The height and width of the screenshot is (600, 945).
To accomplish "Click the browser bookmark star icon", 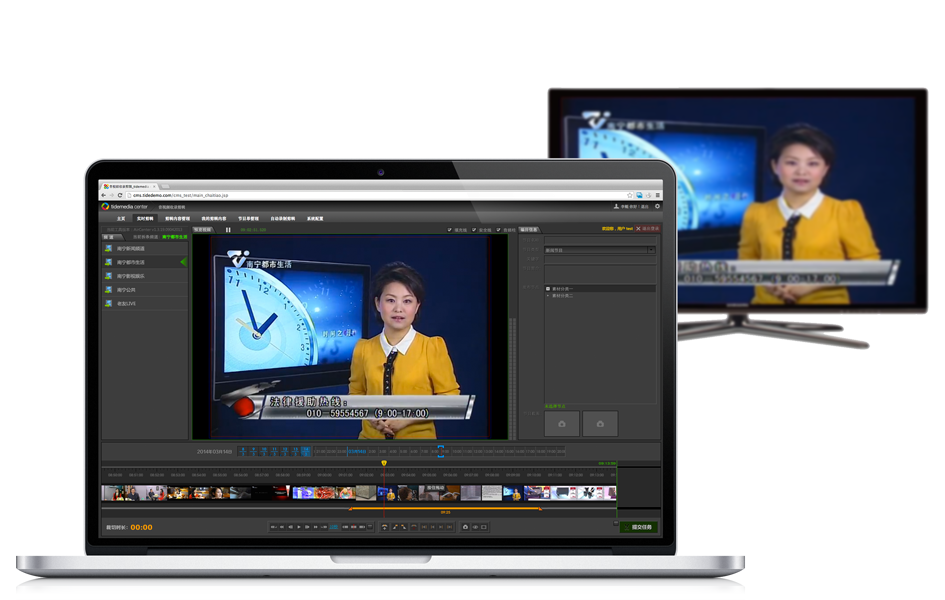I will pos(629,195).
